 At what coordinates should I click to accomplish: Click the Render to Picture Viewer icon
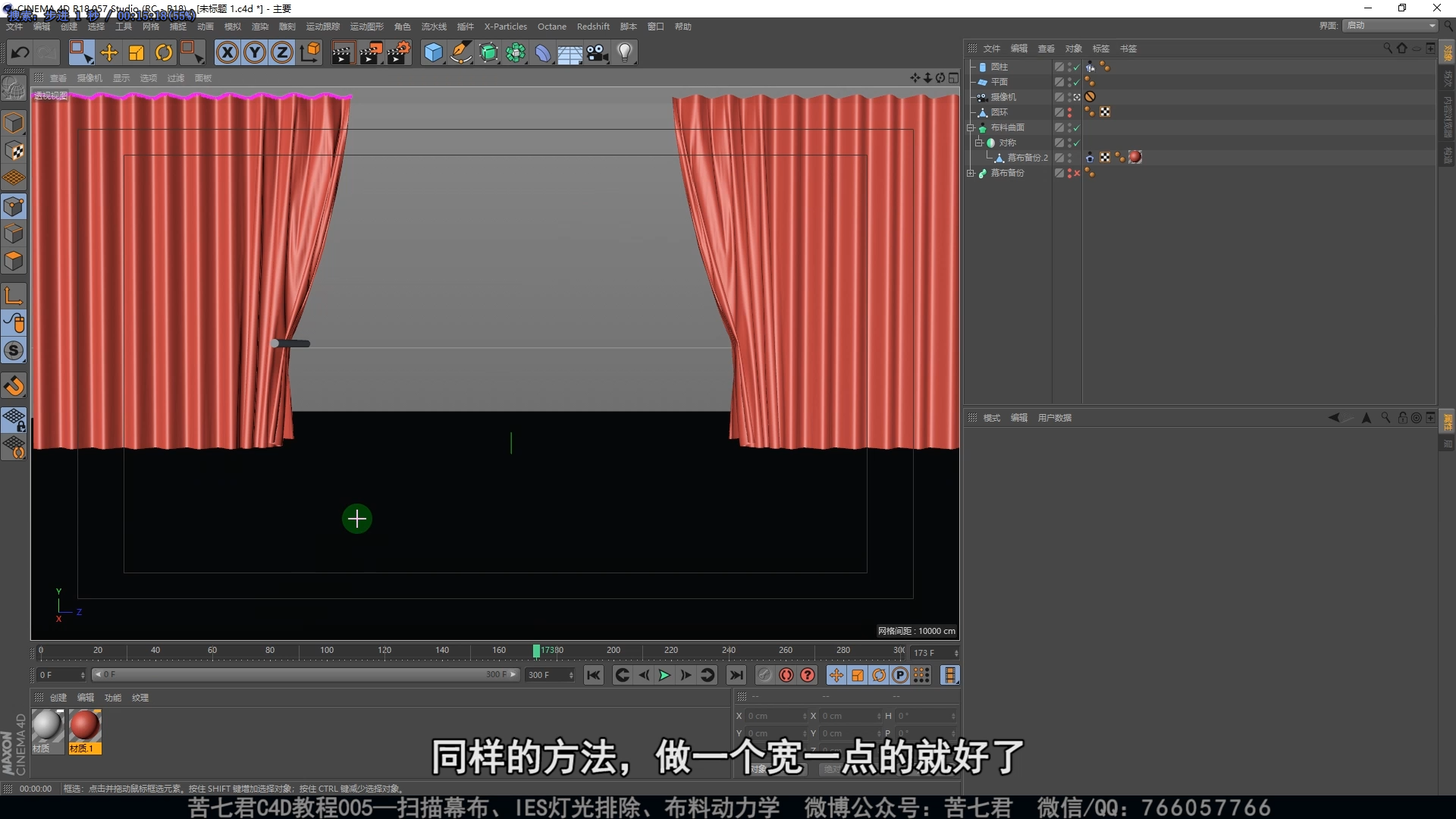click(371, 52)
